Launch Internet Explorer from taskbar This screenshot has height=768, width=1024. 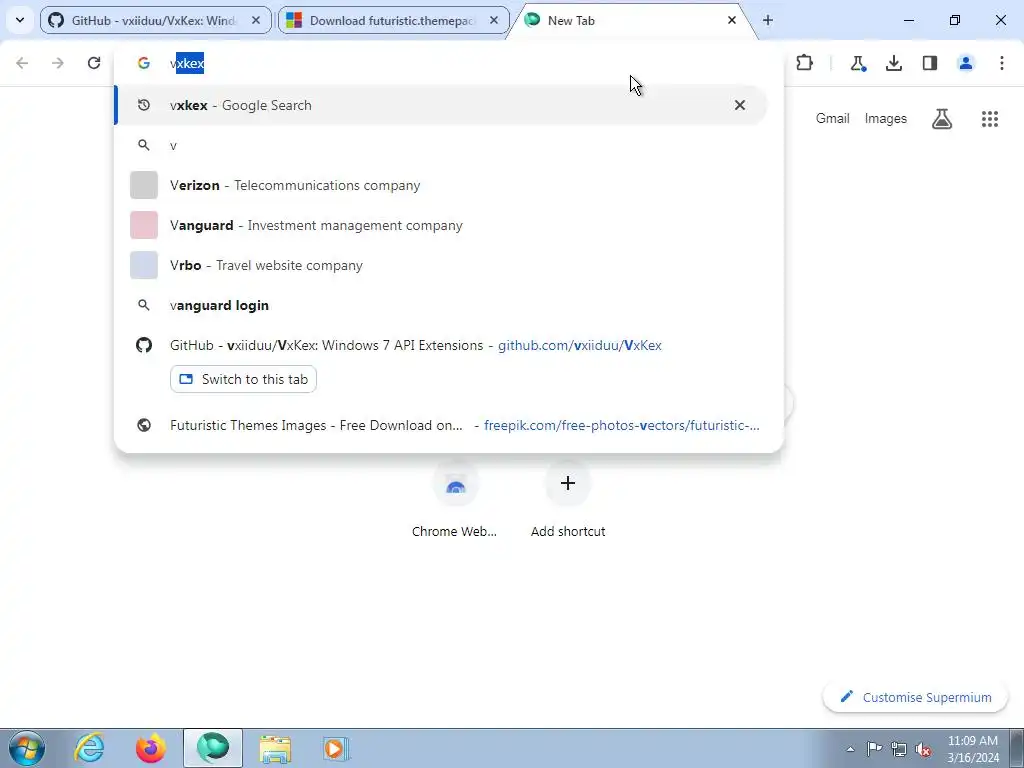89,748
